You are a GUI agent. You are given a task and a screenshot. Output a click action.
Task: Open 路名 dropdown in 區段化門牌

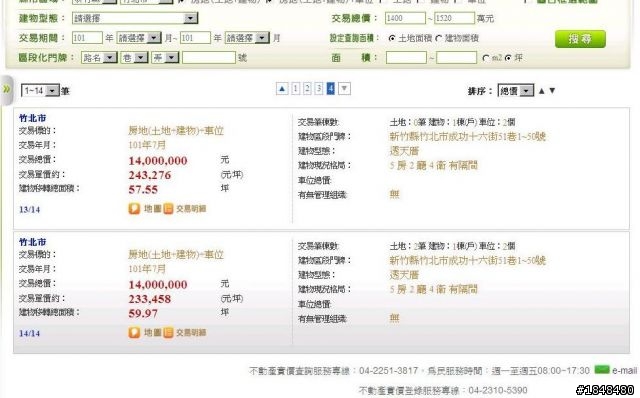coord(100,58)
